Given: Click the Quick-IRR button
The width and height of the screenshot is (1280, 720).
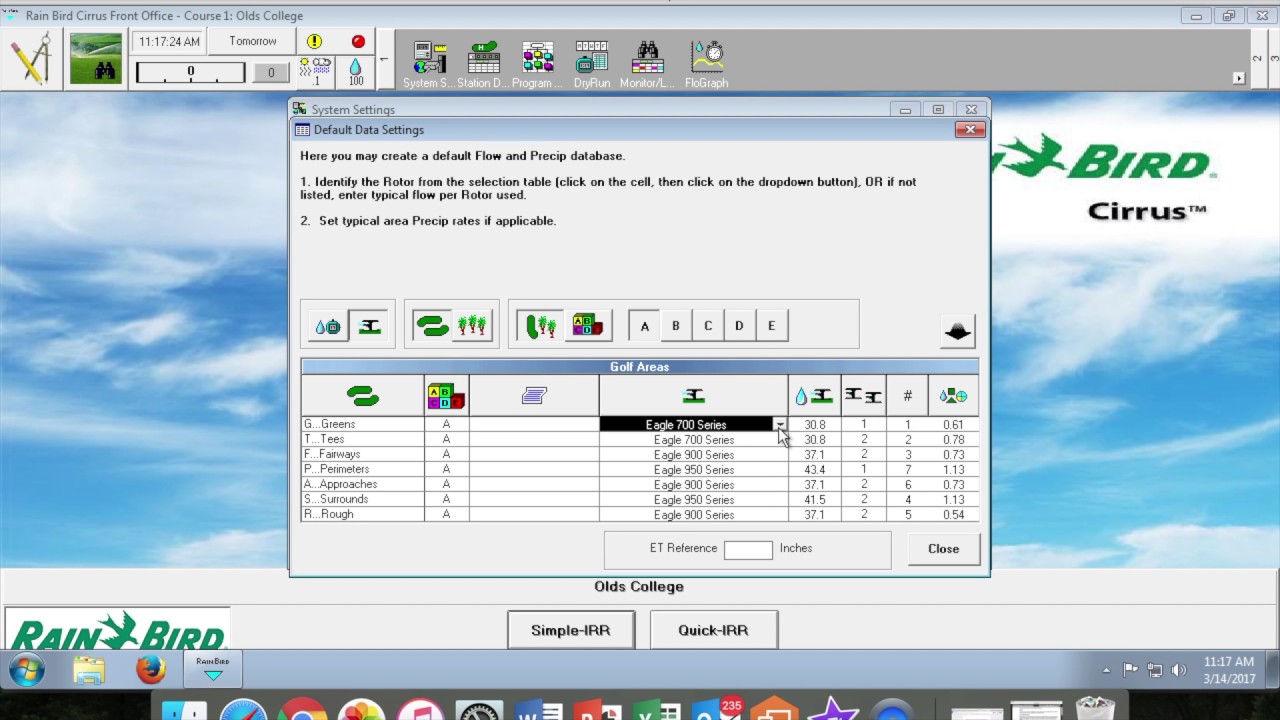Looking at the screenshot, I should pos(713,630).
